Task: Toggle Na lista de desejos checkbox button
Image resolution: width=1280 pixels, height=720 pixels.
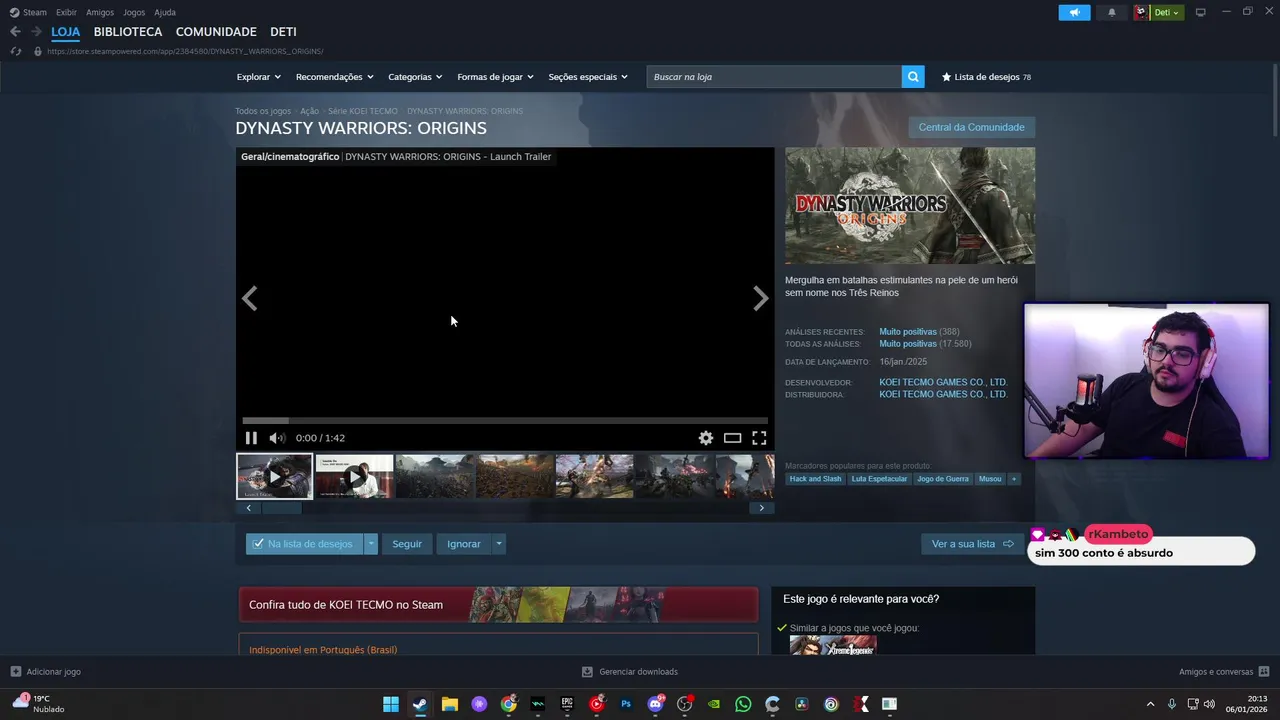Action: point(305,544)
